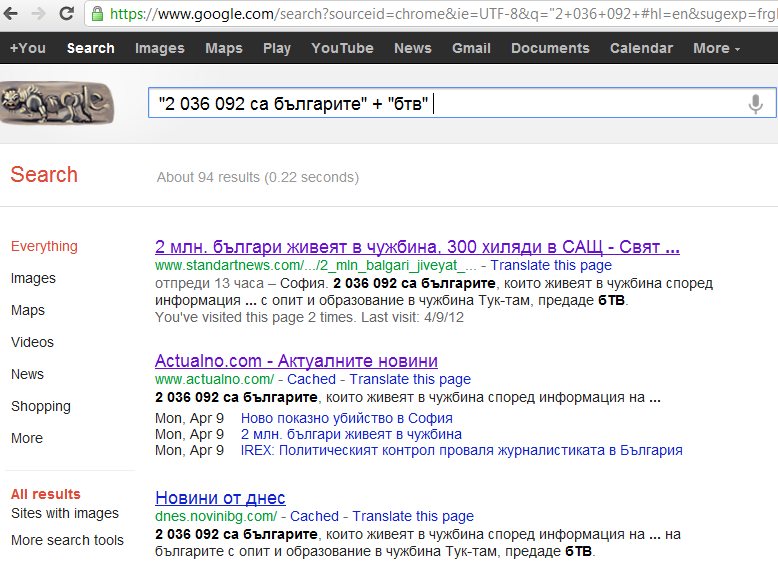The image size is (778, 587).
Task: Expand More in left sidebar categories
Action: 27,438
